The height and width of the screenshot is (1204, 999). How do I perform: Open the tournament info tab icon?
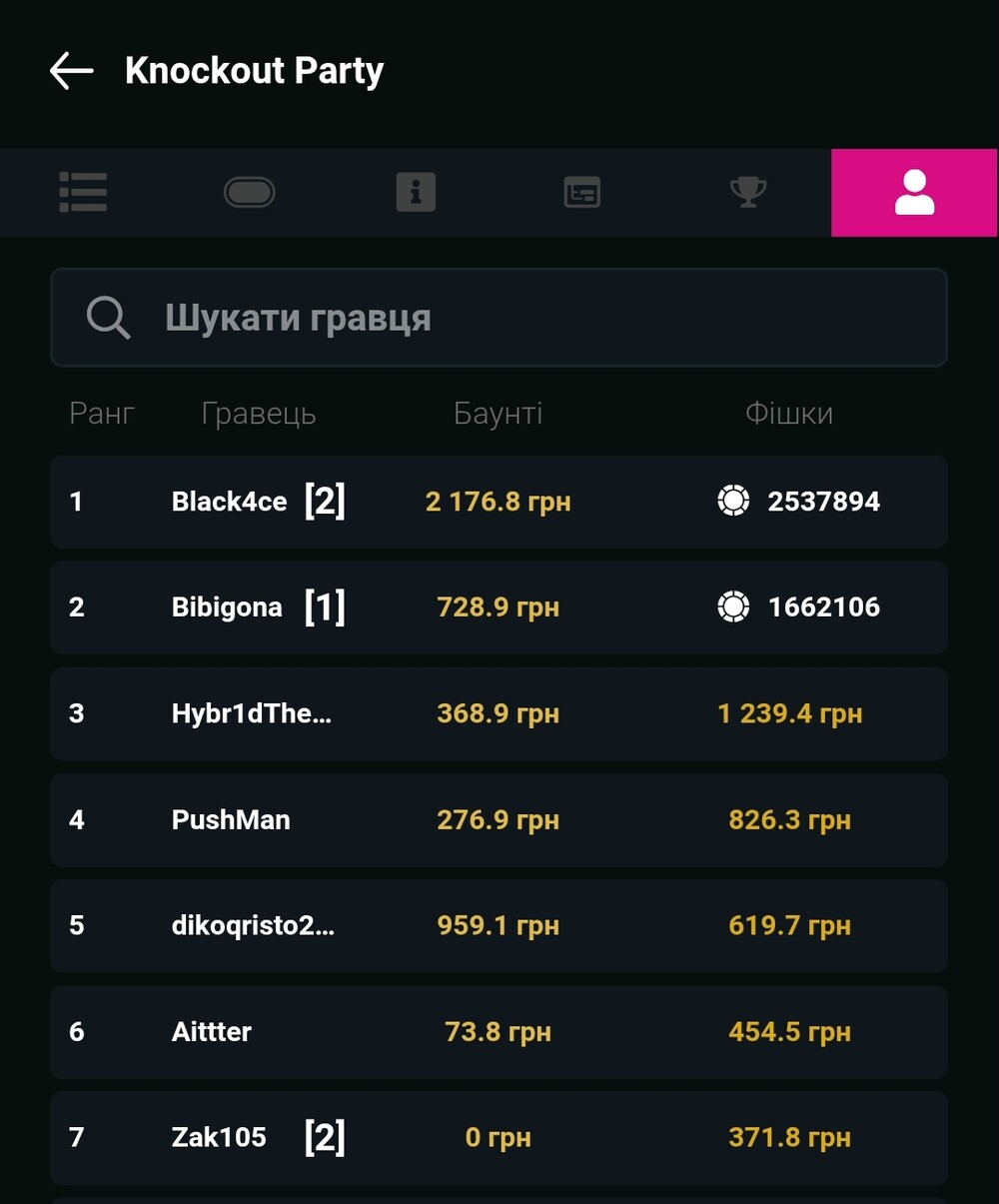416,192
